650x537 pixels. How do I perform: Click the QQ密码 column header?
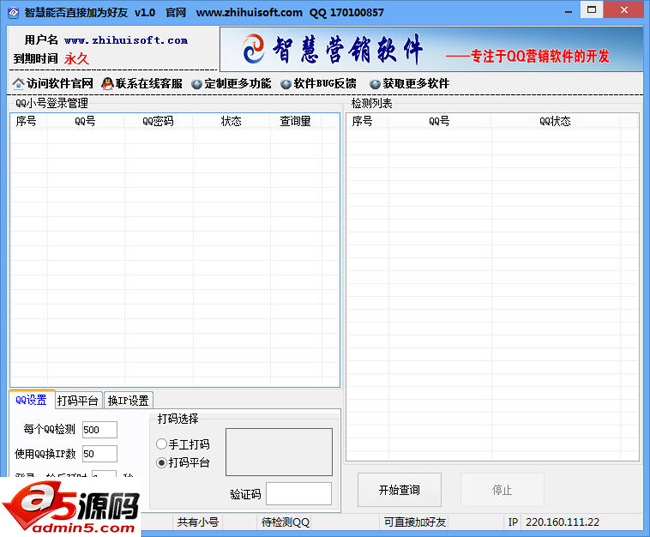pos(158,121)
